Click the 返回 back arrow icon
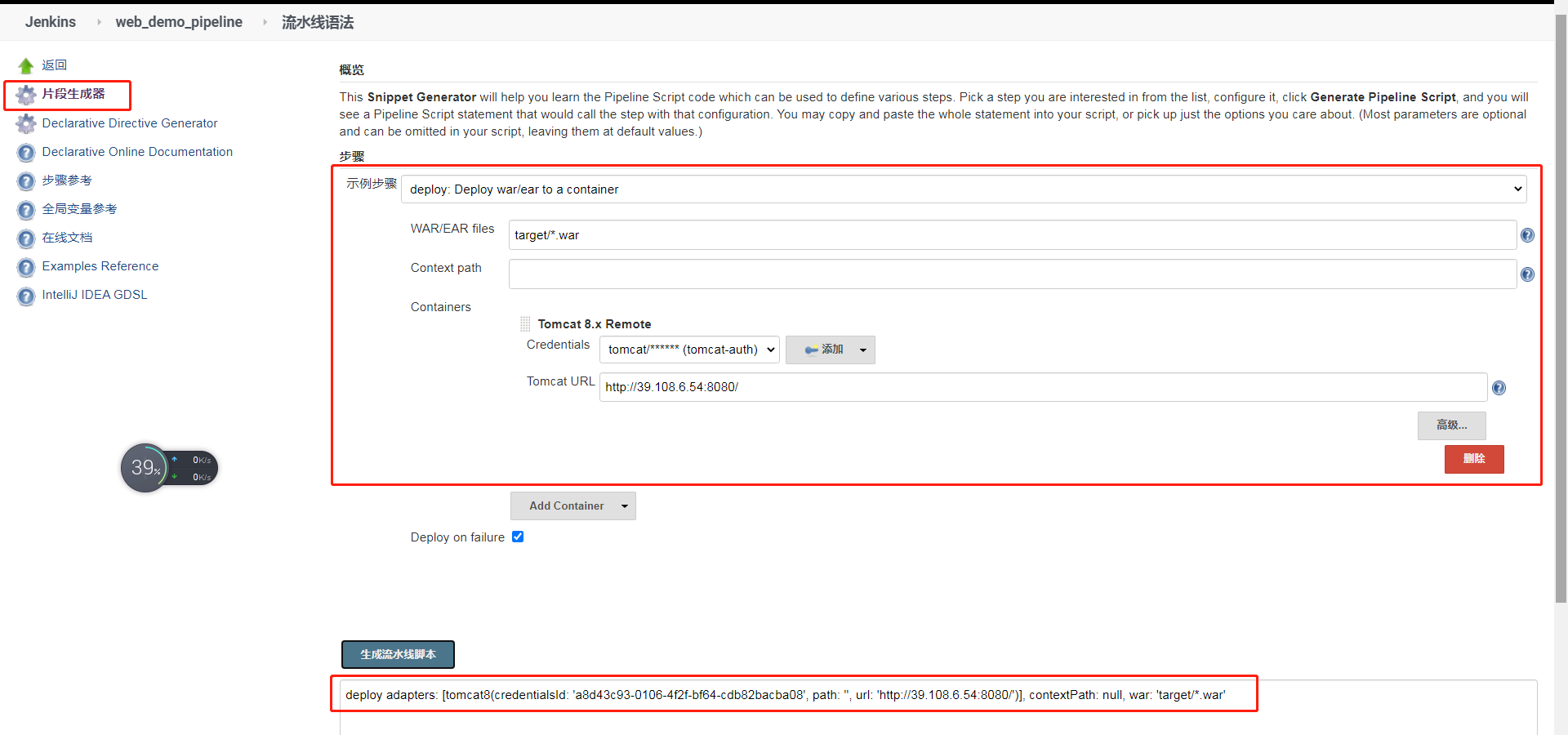 26,65
